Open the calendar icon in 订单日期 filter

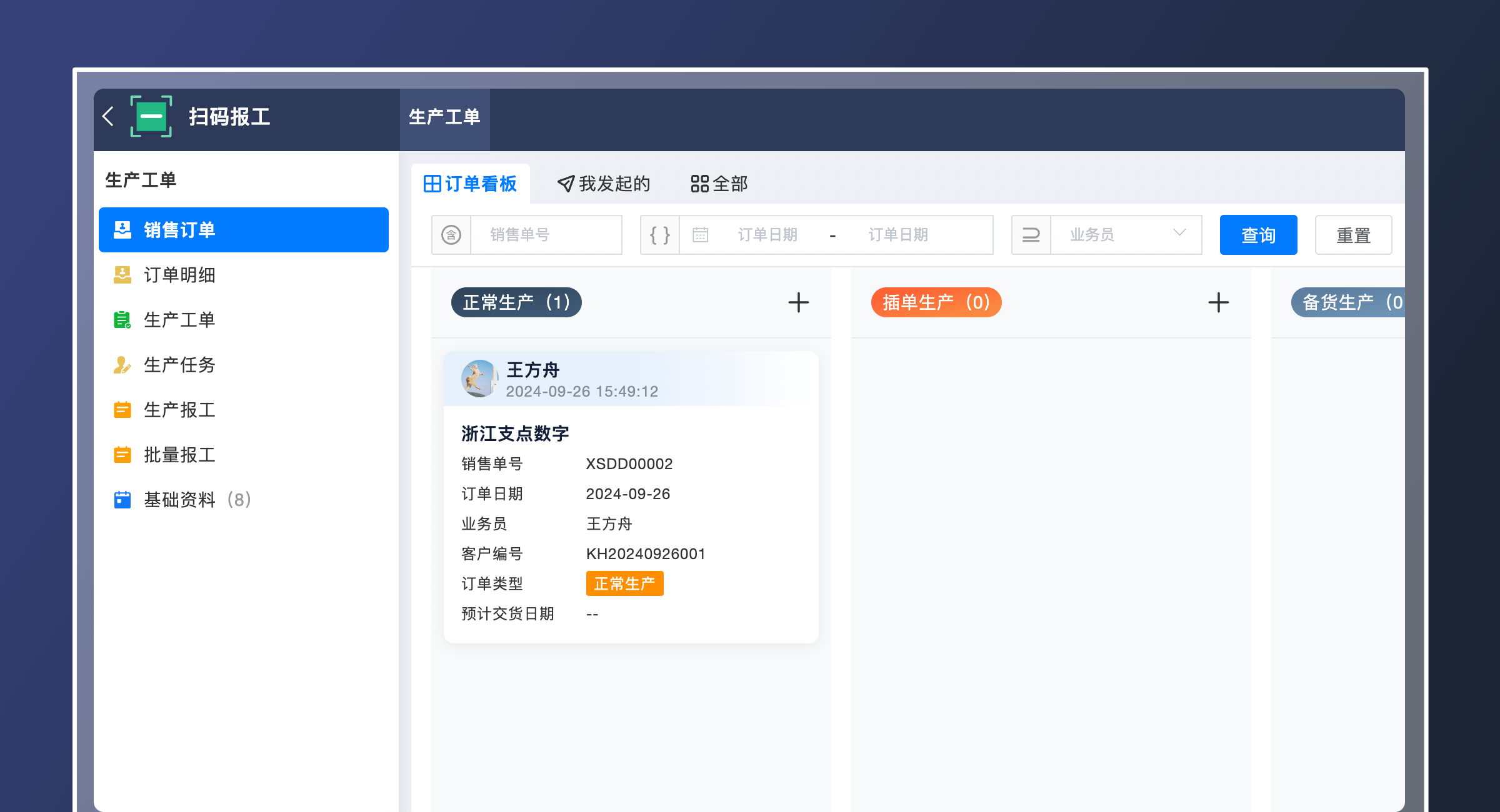(700, 234)
